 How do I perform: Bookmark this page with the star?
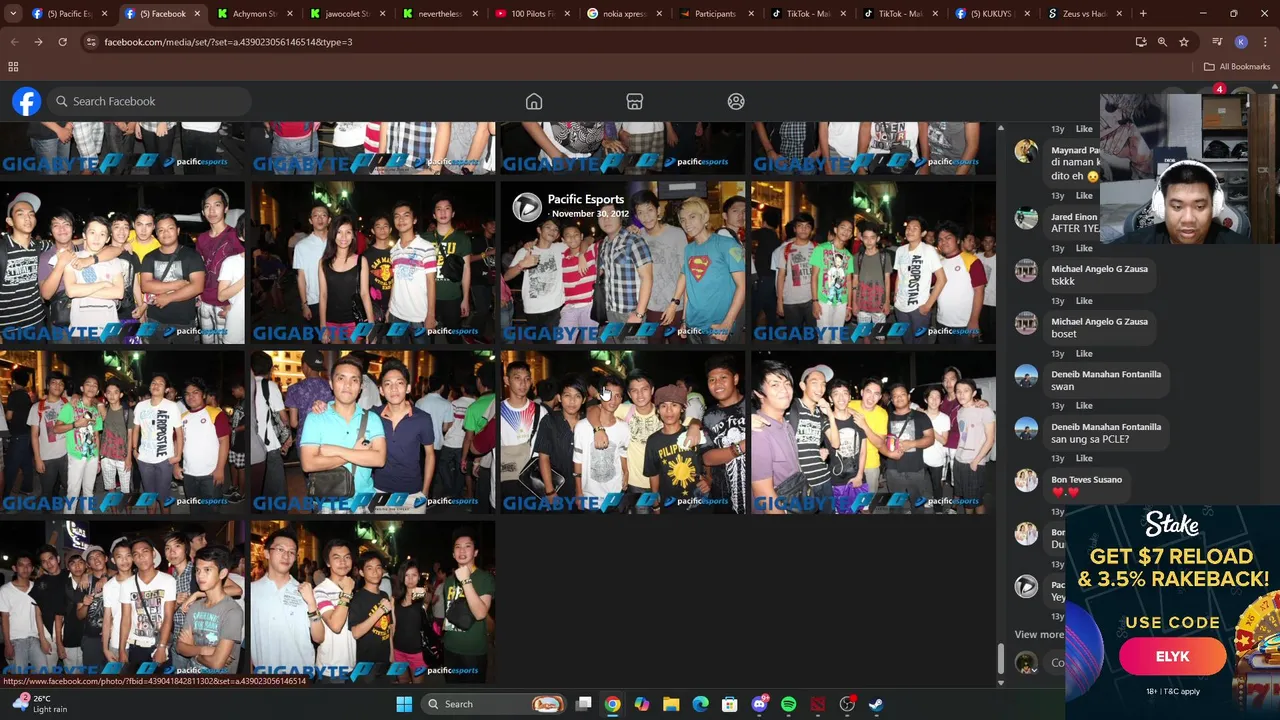pyautogui.click(x=1184, y=42)
